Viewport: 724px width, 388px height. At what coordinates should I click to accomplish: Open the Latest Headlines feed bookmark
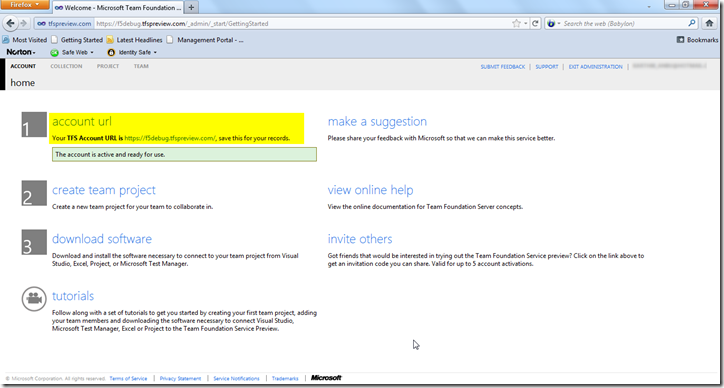134,40
